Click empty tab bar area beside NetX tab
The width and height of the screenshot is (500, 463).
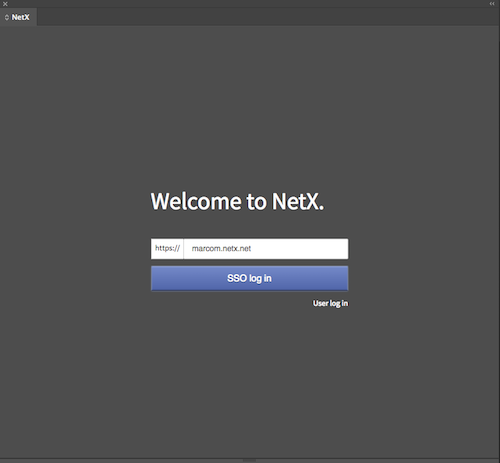(x=267, y=17)
